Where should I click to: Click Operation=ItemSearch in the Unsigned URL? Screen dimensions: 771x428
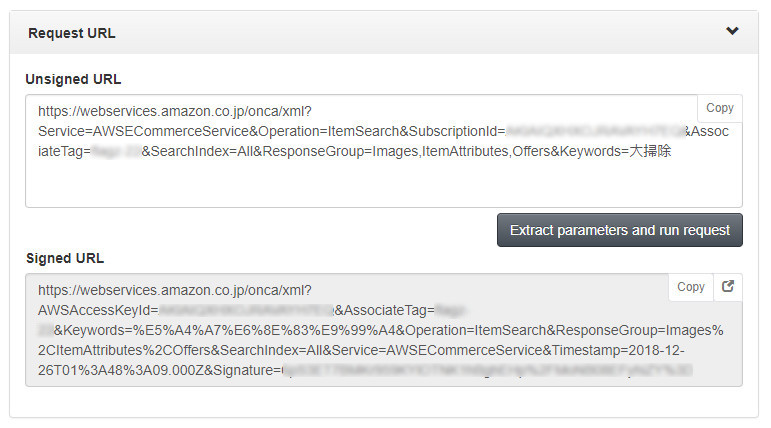coord(308,131)
